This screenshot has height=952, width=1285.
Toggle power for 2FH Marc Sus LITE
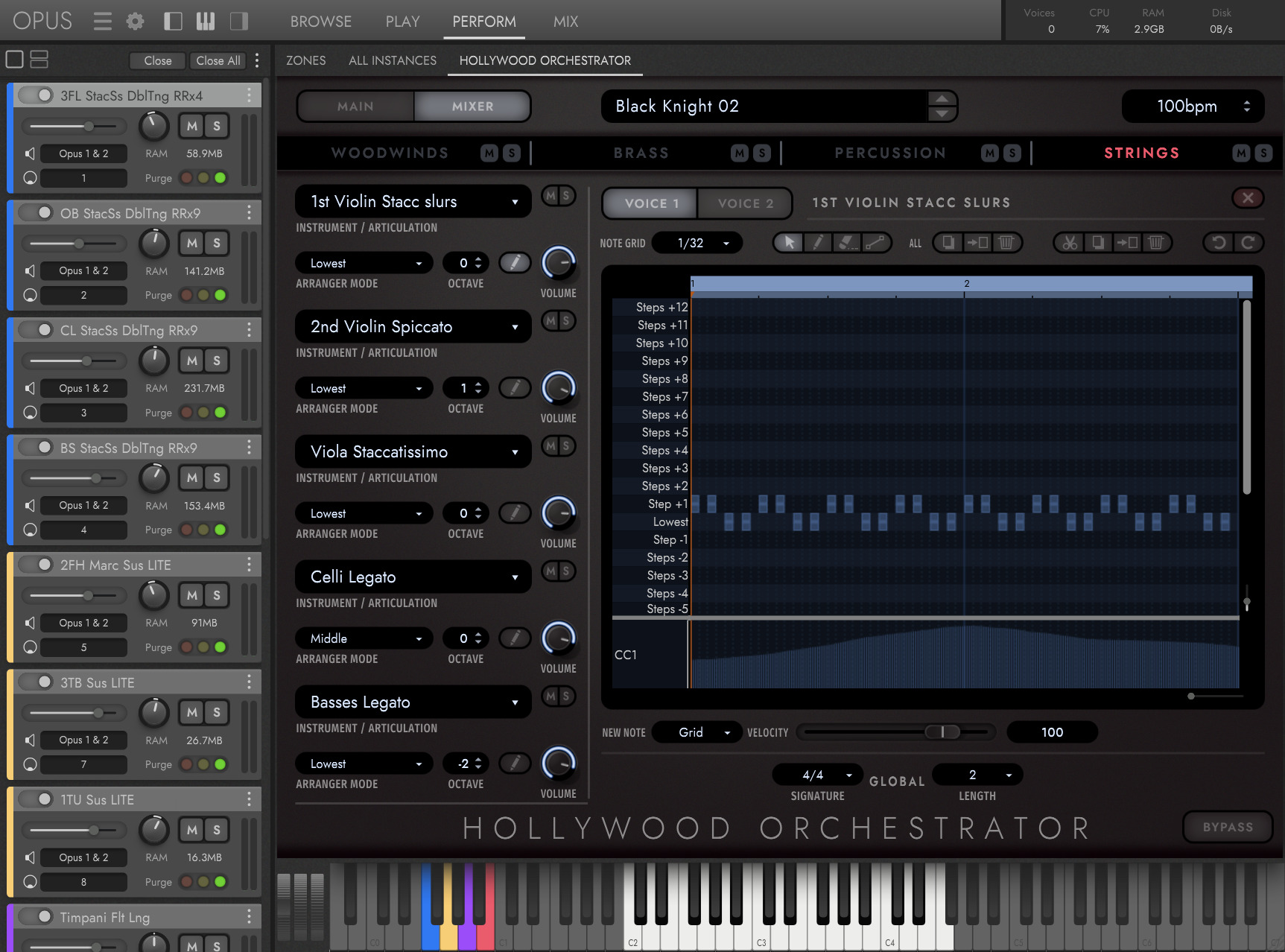(36, 565)
